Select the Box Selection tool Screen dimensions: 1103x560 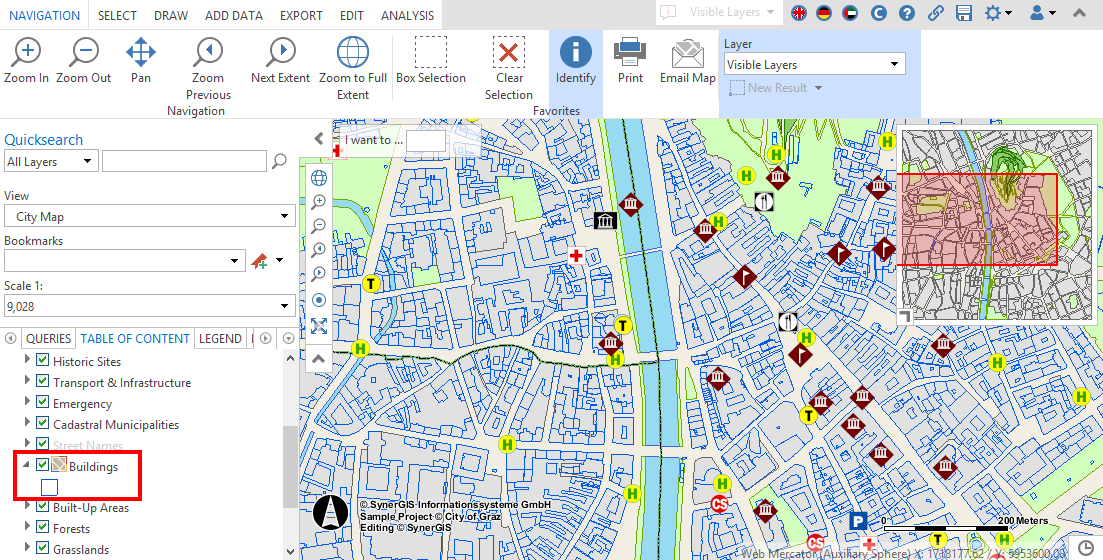pyautogui.click(x=431, y=61)
